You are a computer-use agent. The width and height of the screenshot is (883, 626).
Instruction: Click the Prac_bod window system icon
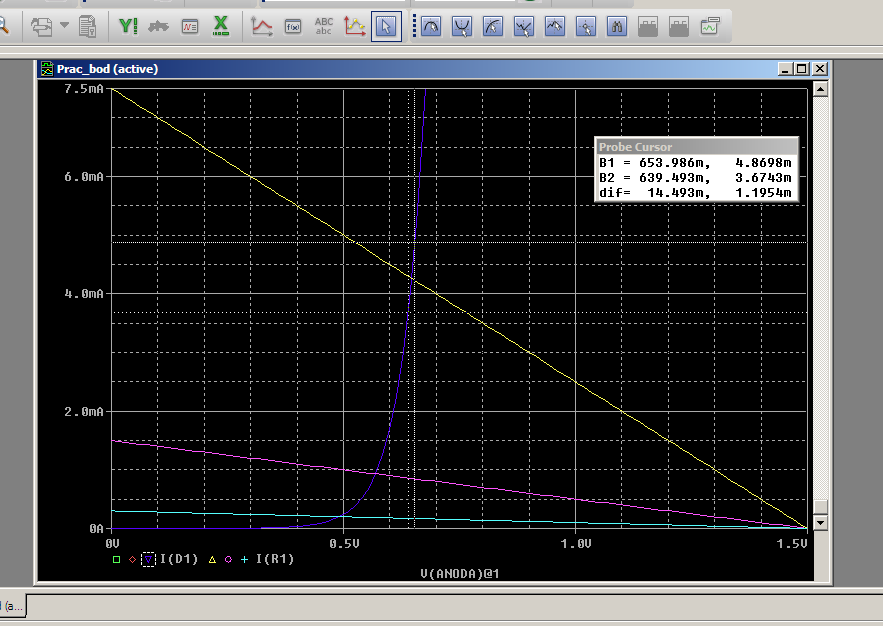(47, 69)
